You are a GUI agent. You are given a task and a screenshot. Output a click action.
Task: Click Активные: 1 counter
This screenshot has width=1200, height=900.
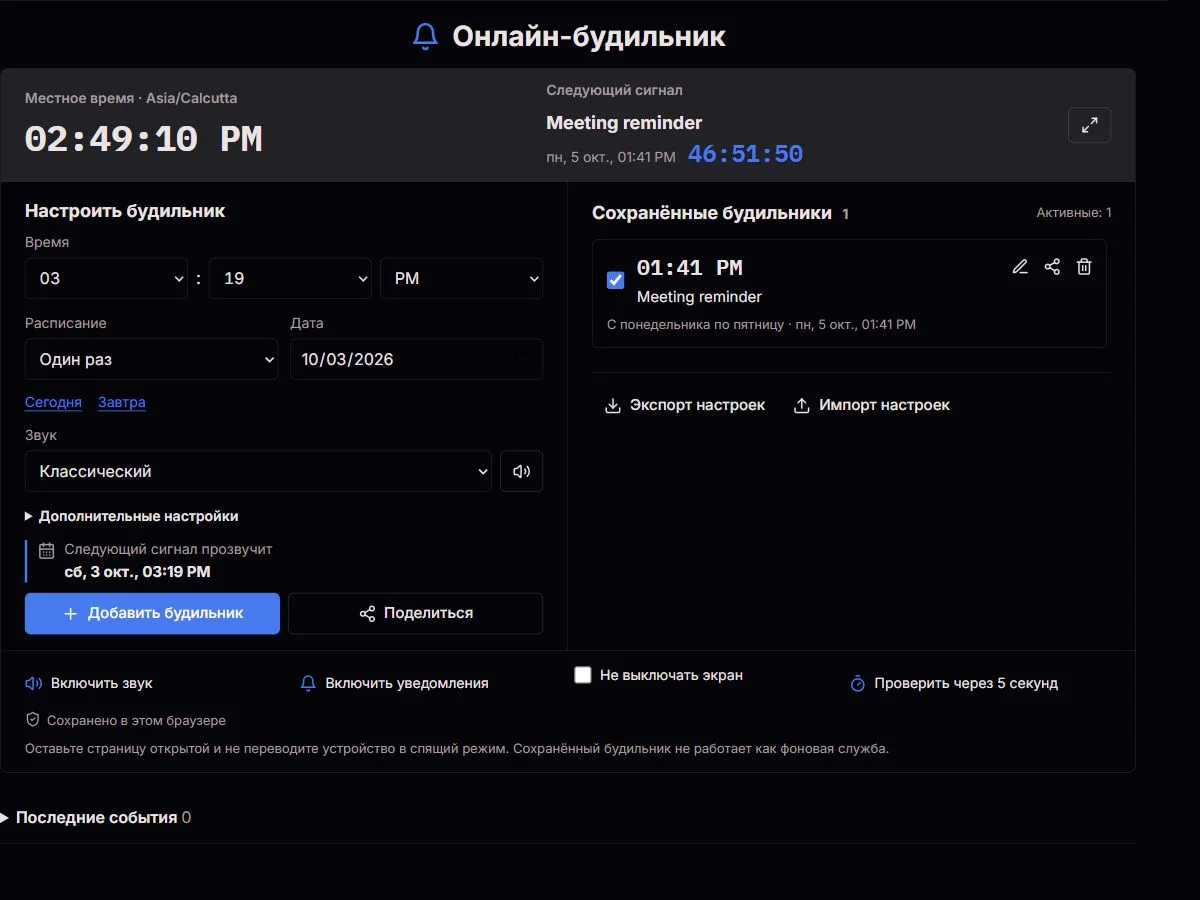[1074, 212]
